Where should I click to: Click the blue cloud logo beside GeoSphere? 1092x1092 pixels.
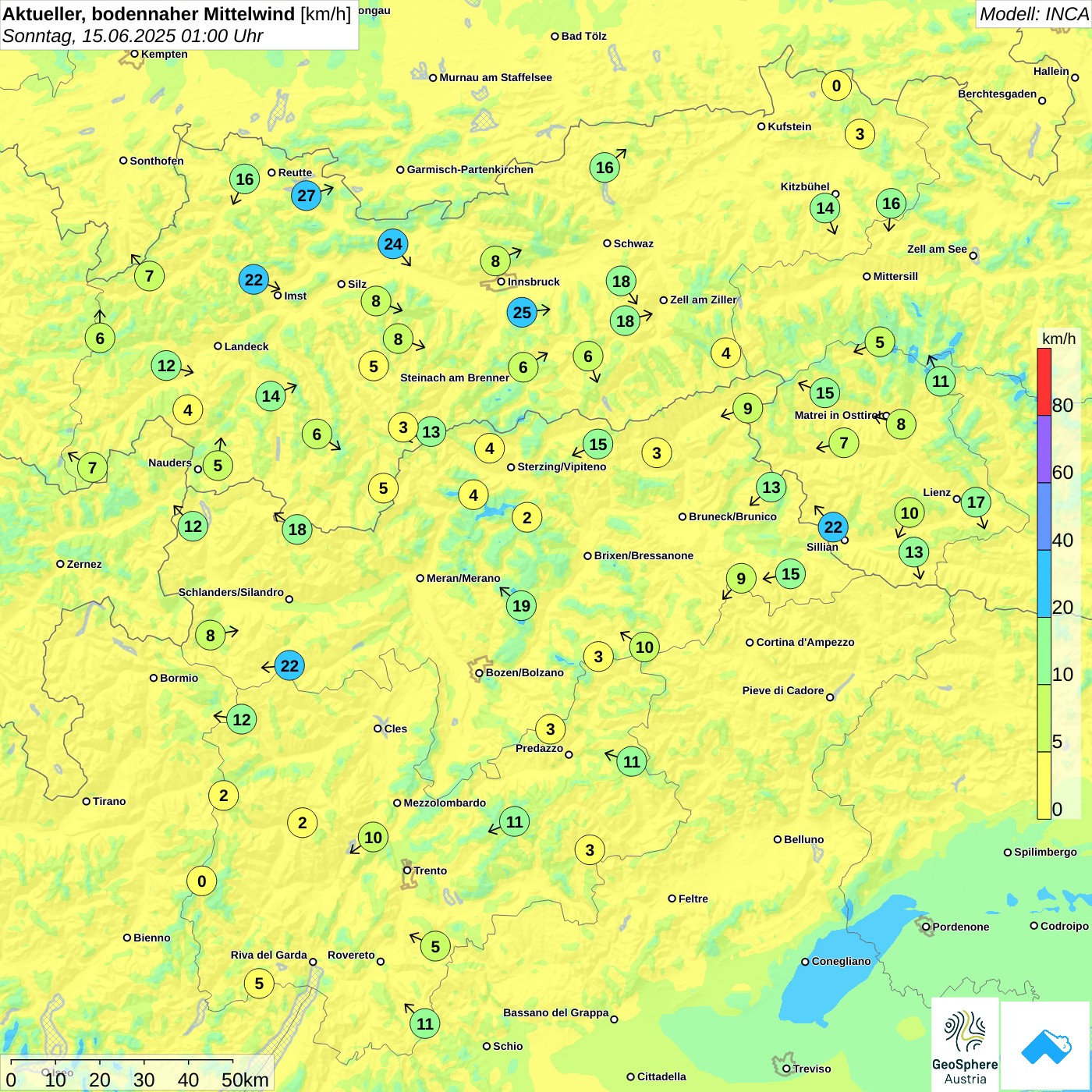[x=1045, y=1047]
